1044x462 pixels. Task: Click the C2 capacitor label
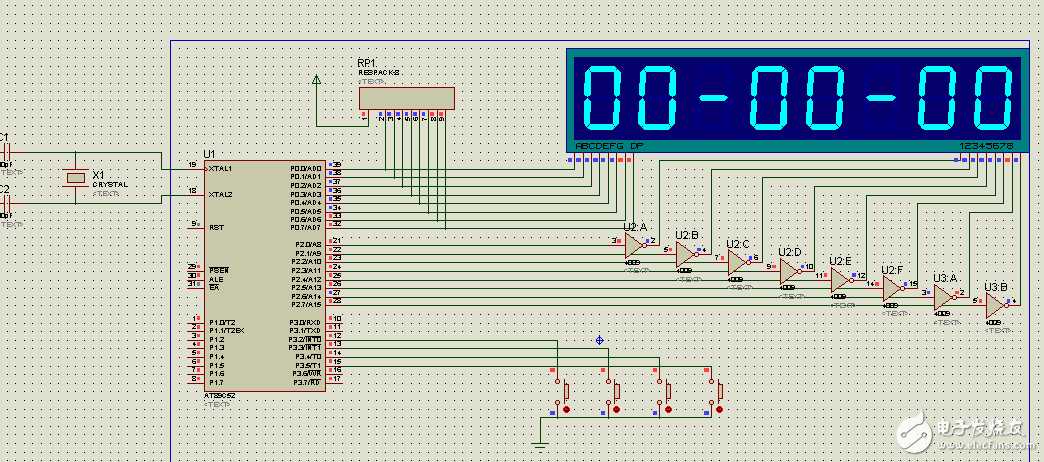[4, 189]
